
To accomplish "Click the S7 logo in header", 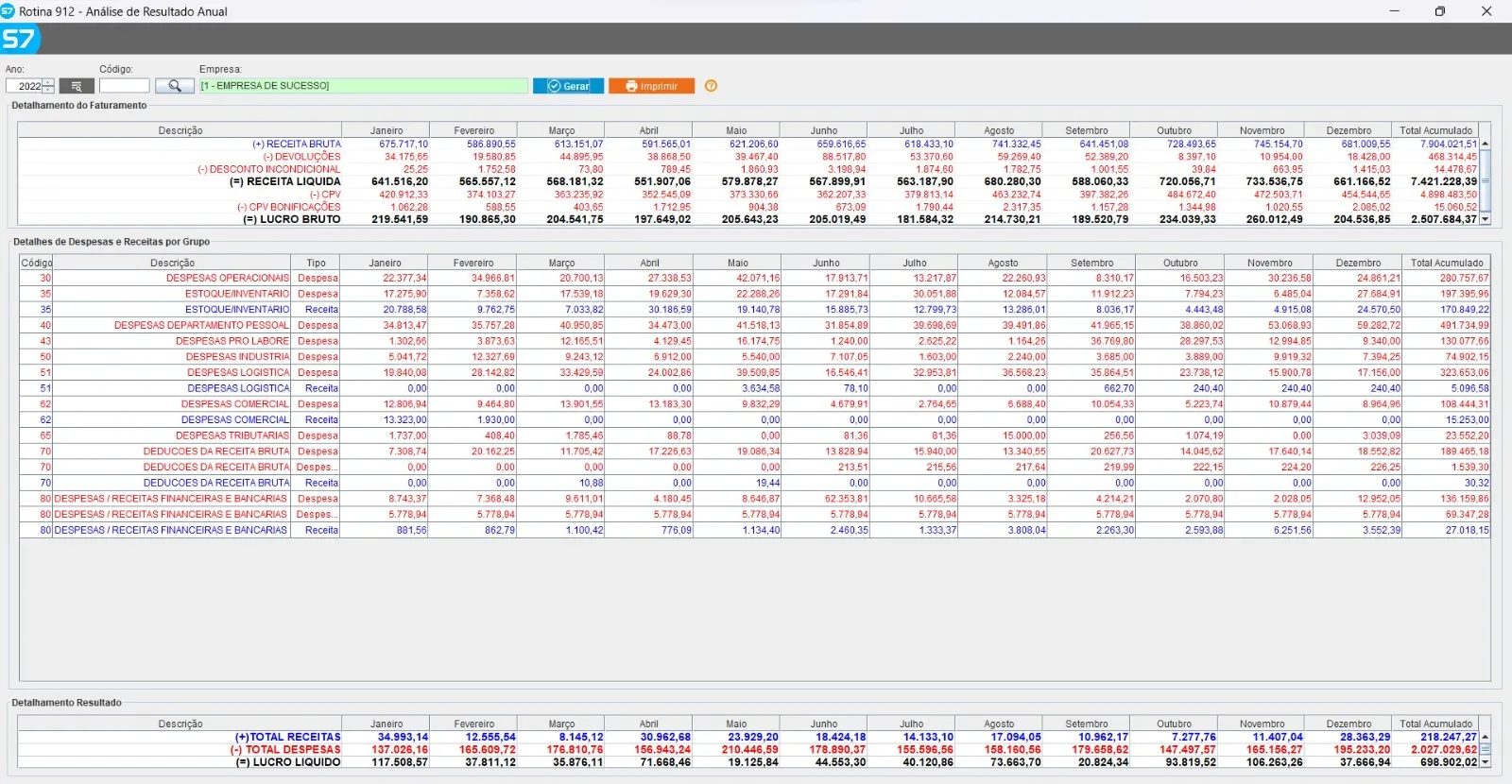I will (x=19, y=39).
